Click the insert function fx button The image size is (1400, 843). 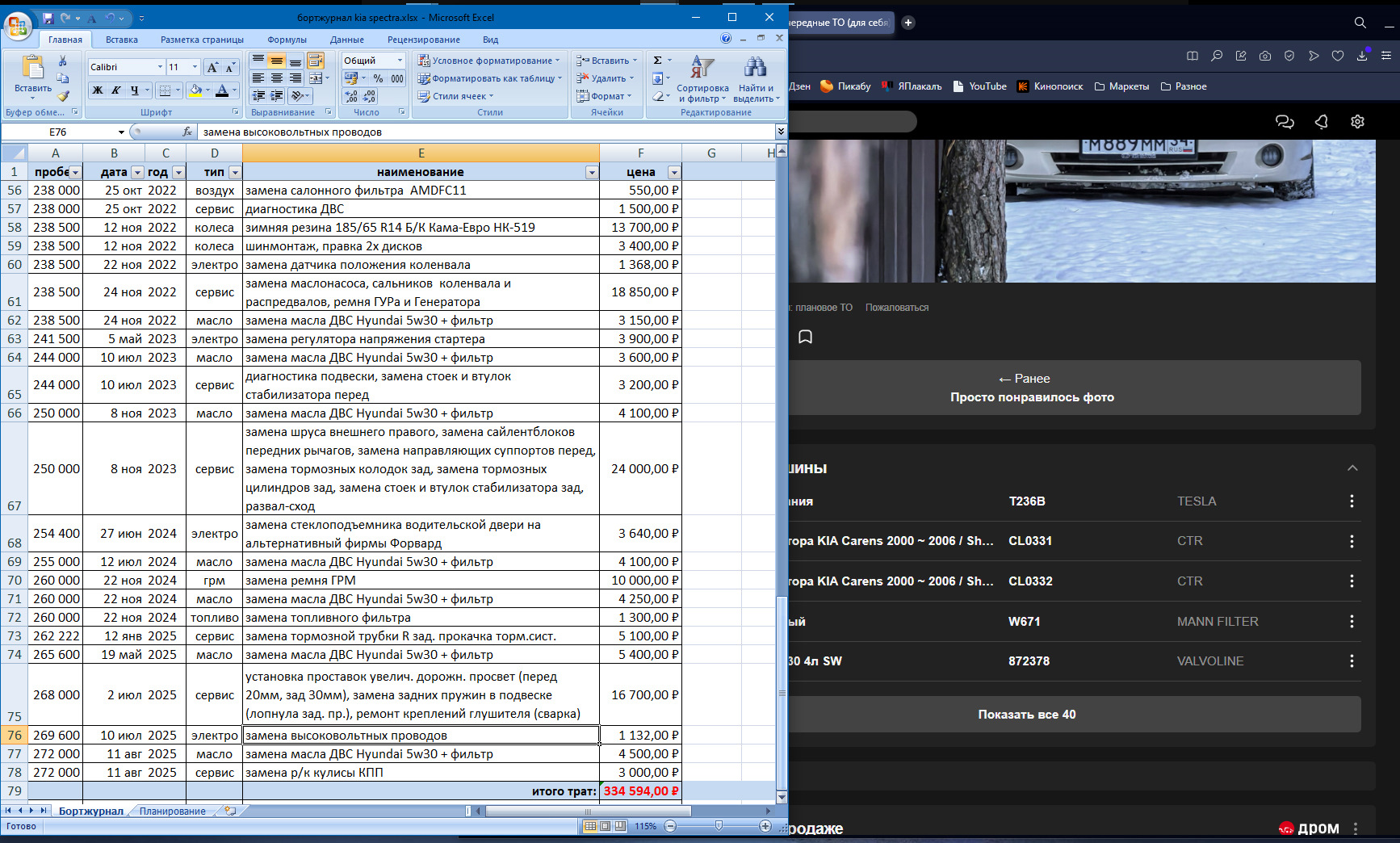(187, 132)
